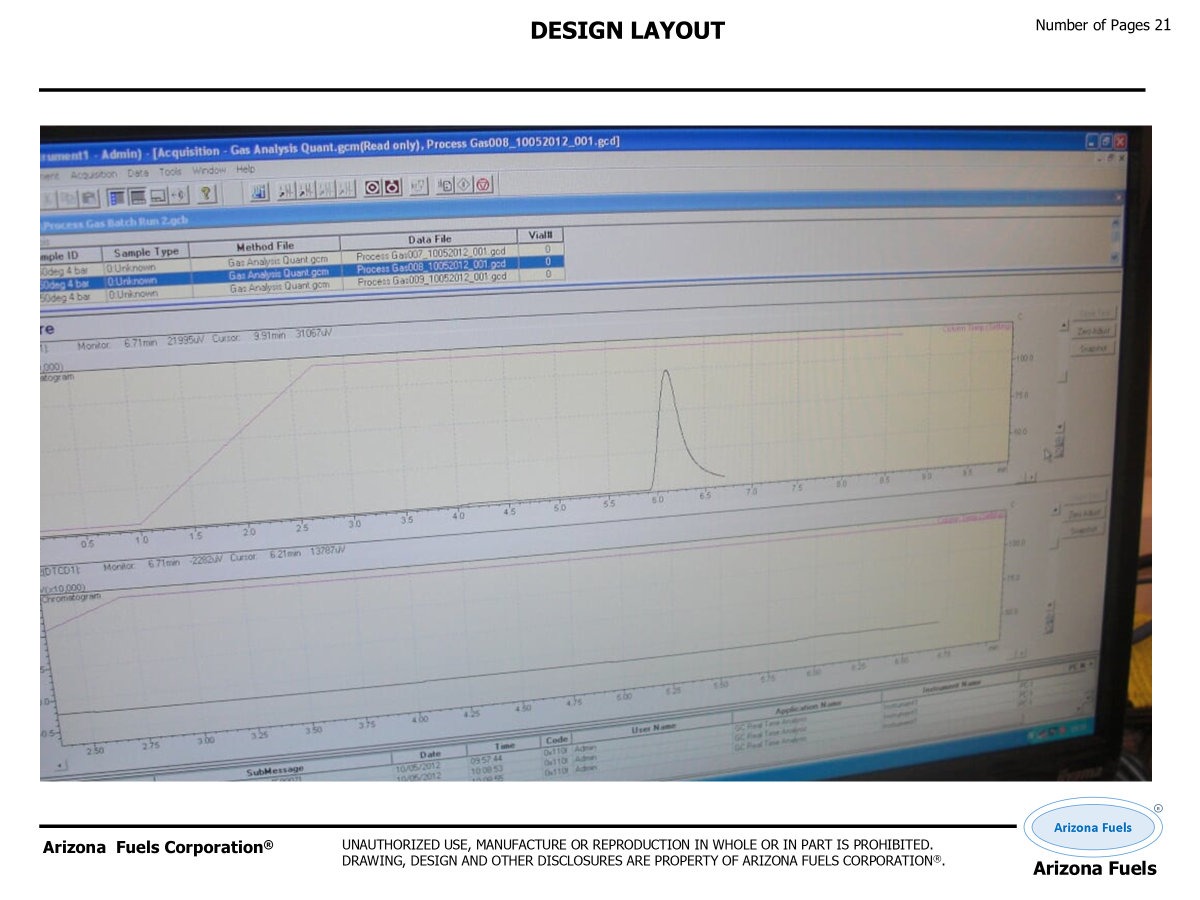
Task: Click the second peak integration toolbar icon
Action: 305,189
